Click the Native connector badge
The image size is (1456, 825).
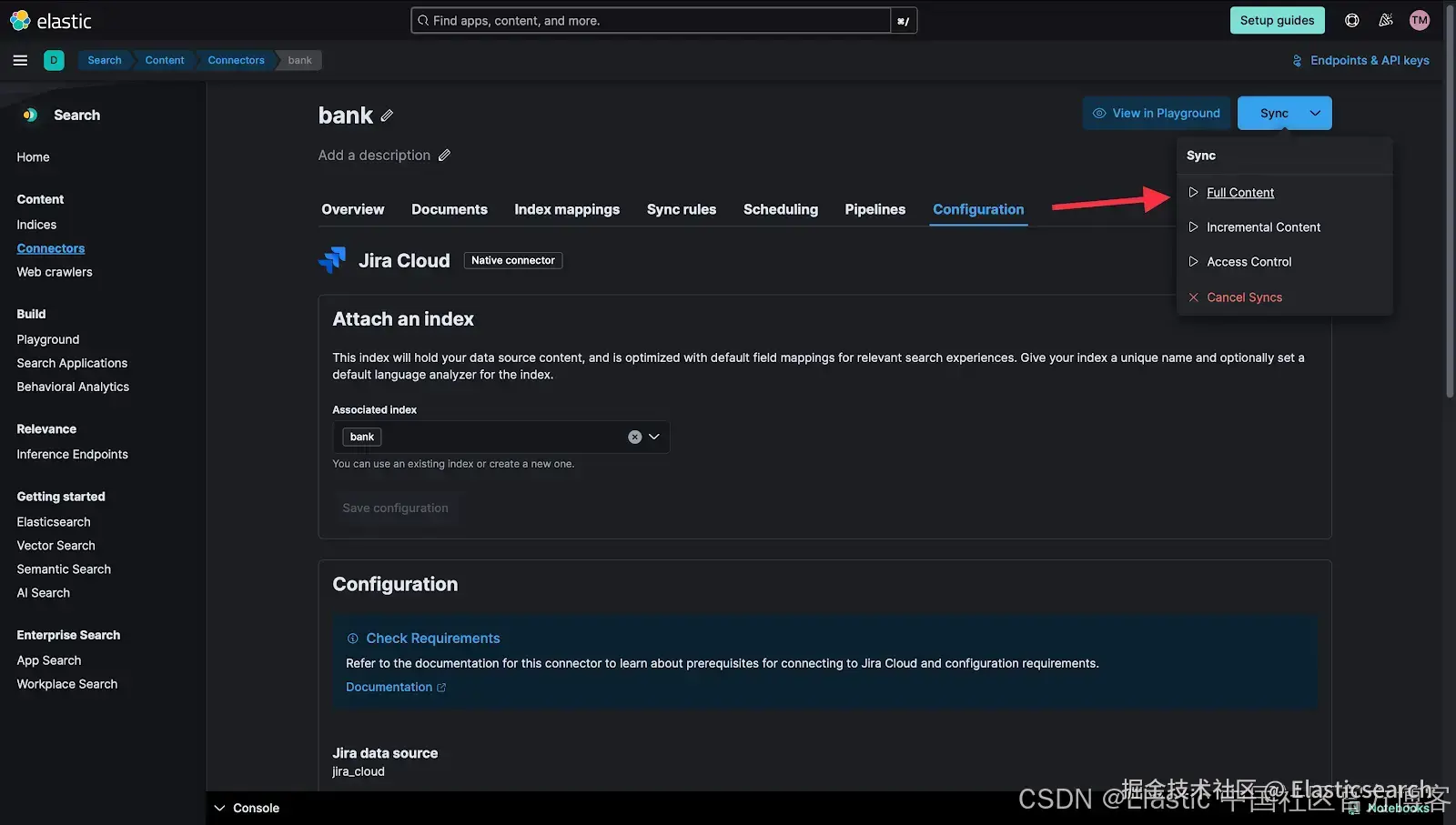513,260
